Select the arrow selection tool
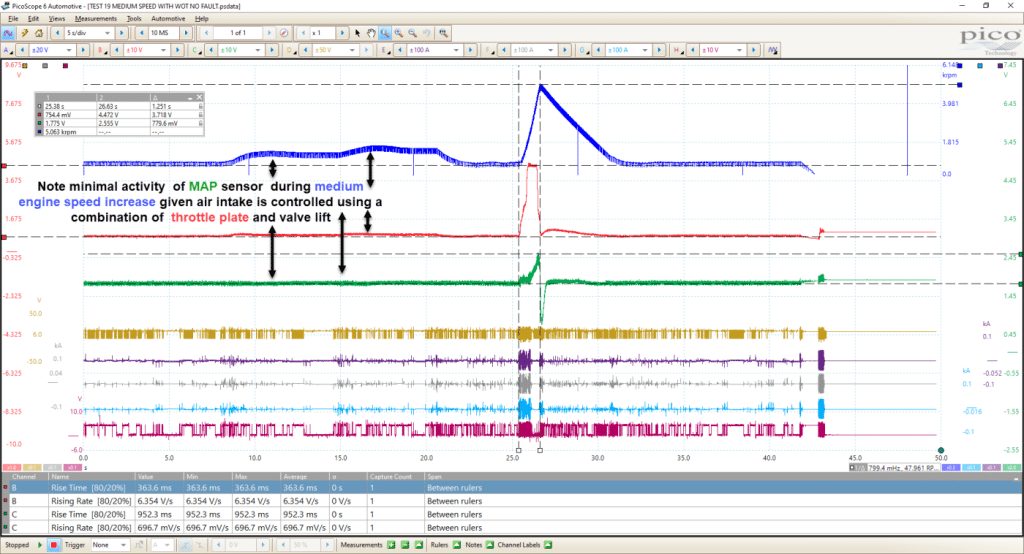 (357, 33)
